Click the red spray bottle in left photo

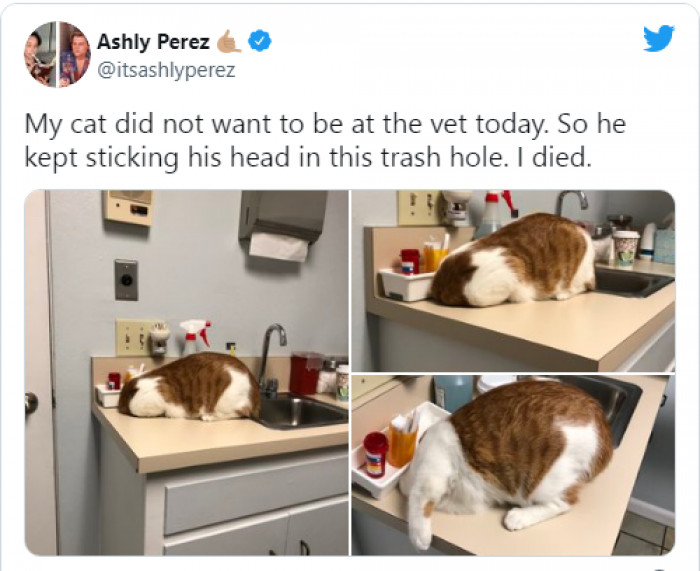(196, 336)
